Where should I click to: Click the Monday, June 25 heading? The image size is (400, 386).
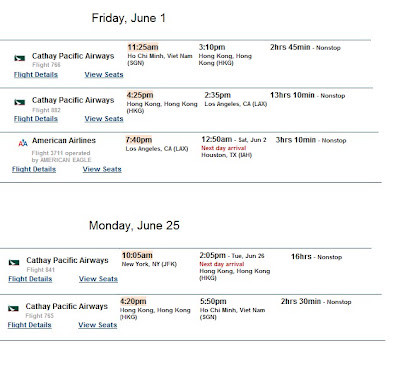134,226
